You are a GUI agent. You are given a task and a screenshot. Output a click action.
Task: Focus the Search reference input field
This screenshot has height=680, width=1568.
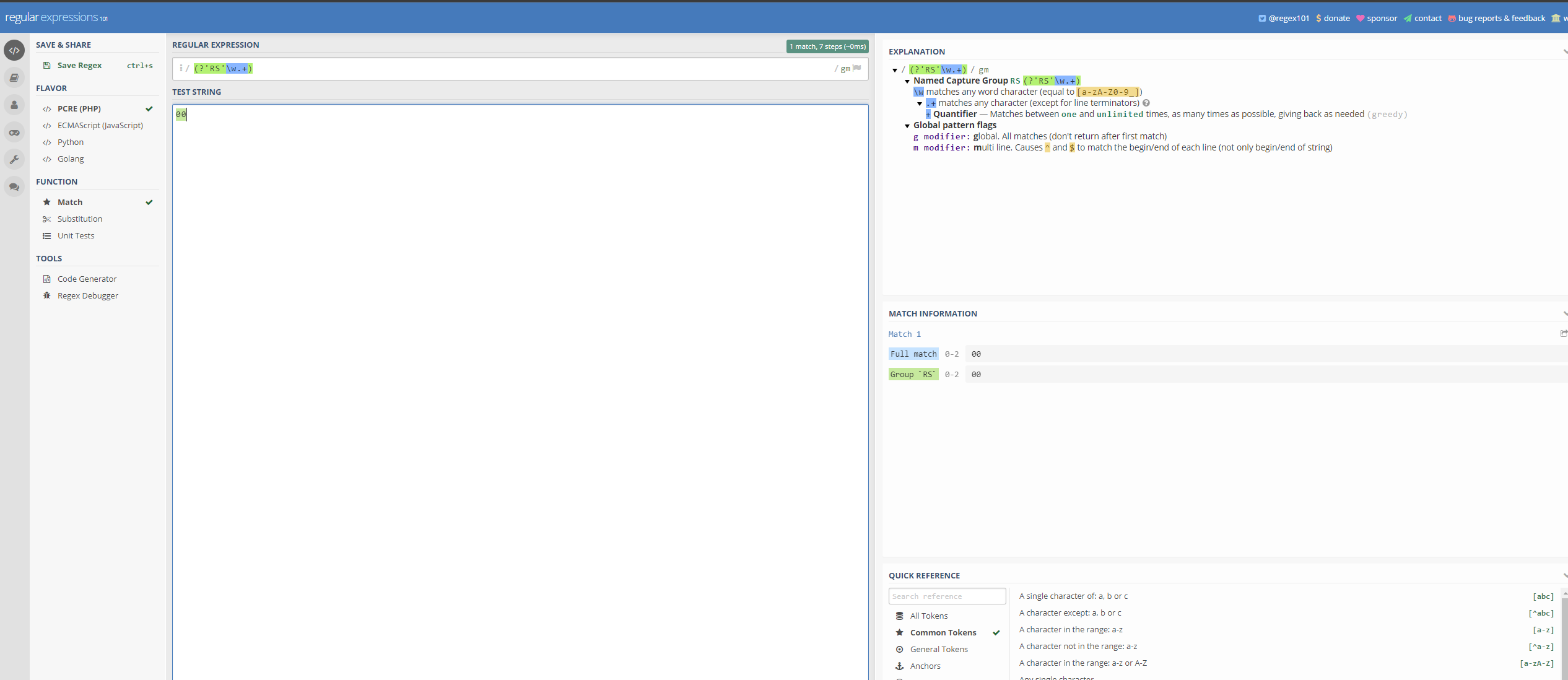point(947,596)
